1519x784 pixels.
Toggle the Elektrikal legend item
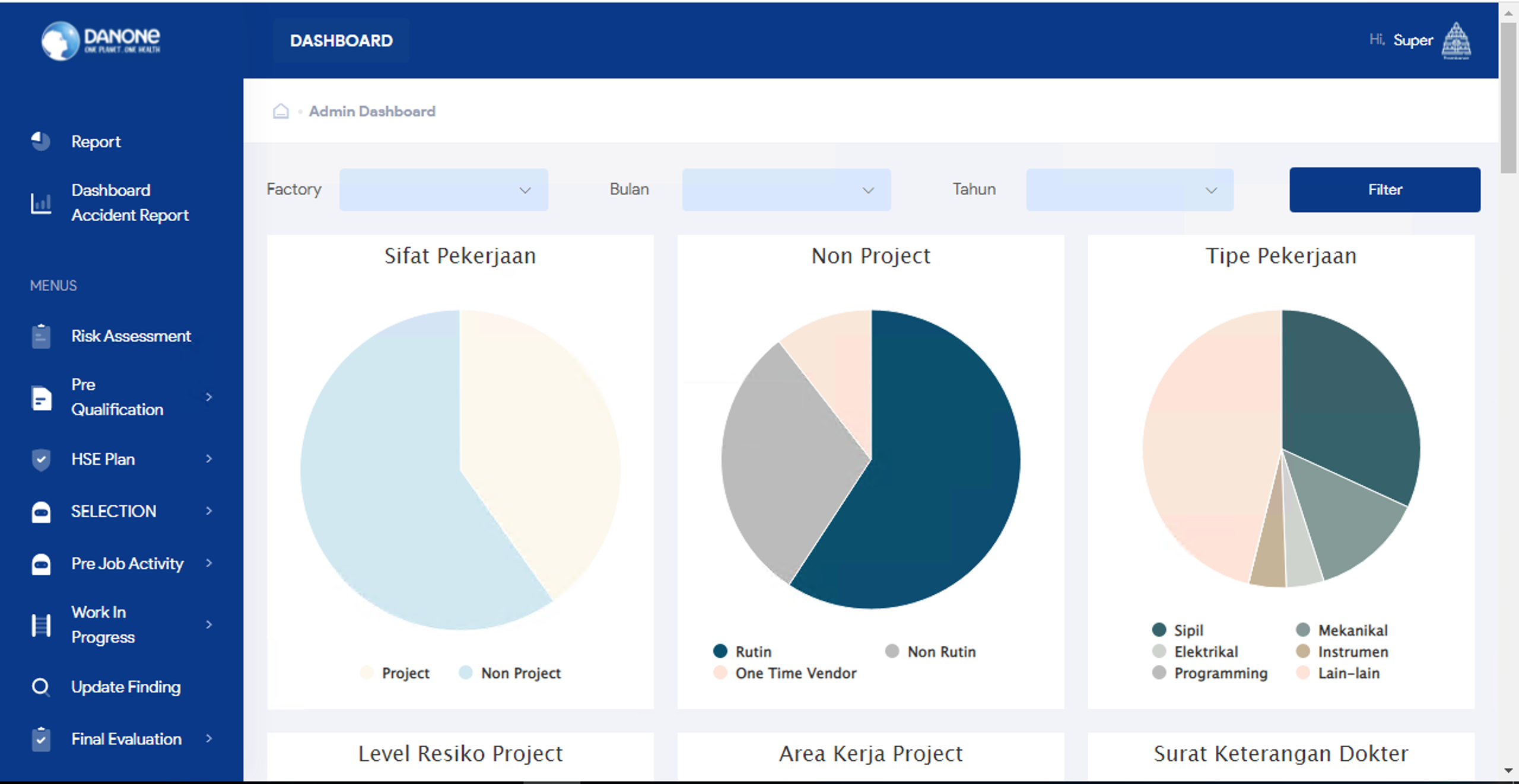tap(1195, 651)
